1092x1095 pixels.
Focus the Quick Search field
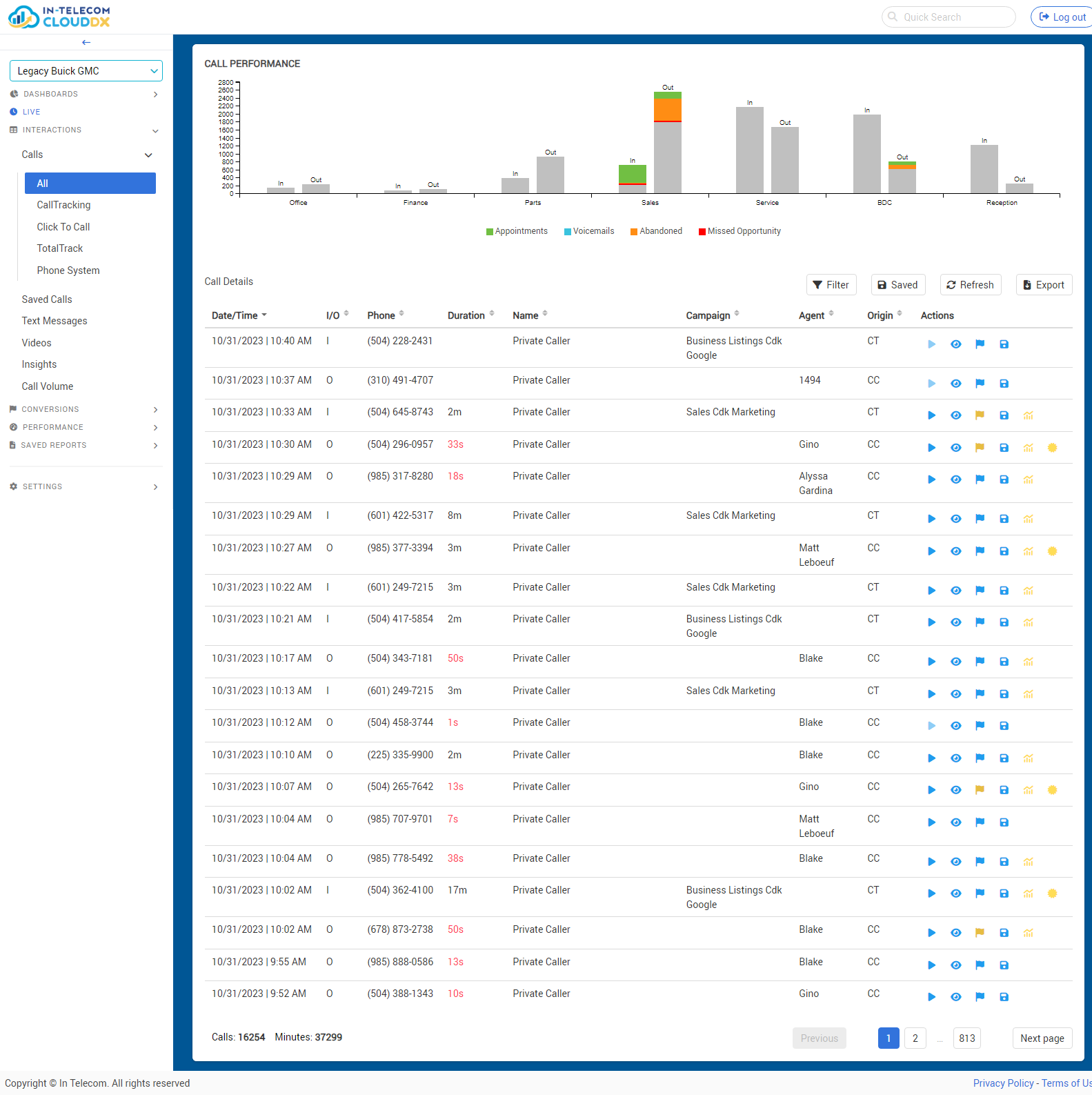pyautogui.click(x=949, y=17)
